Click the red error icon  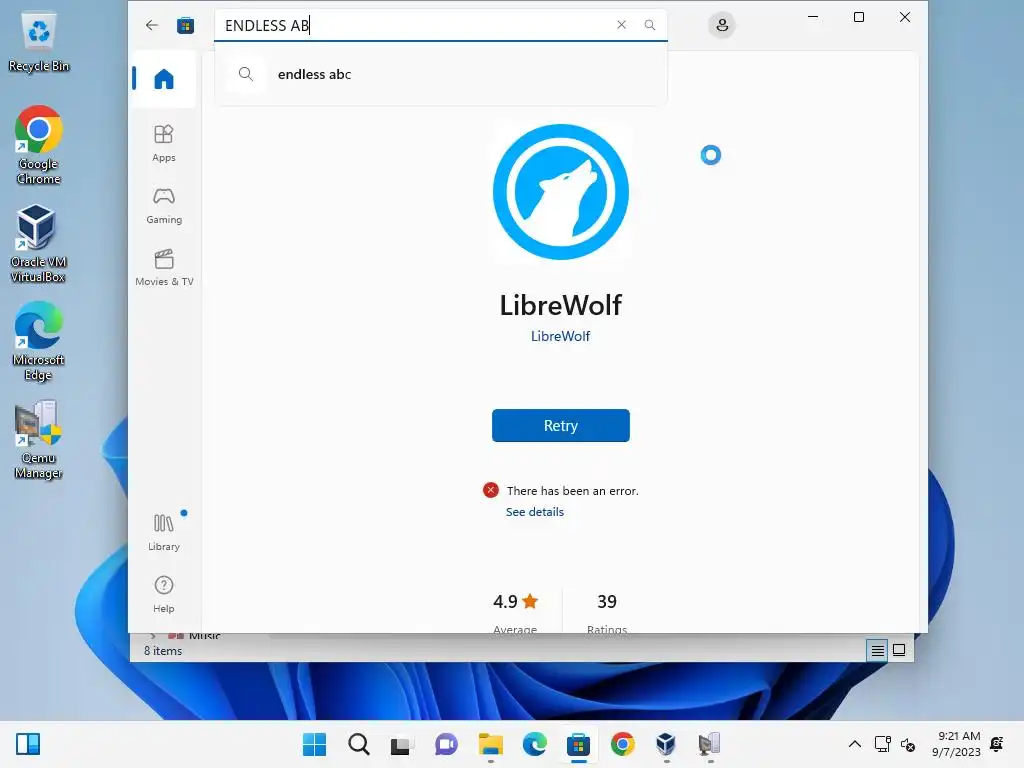click(490, 490)
